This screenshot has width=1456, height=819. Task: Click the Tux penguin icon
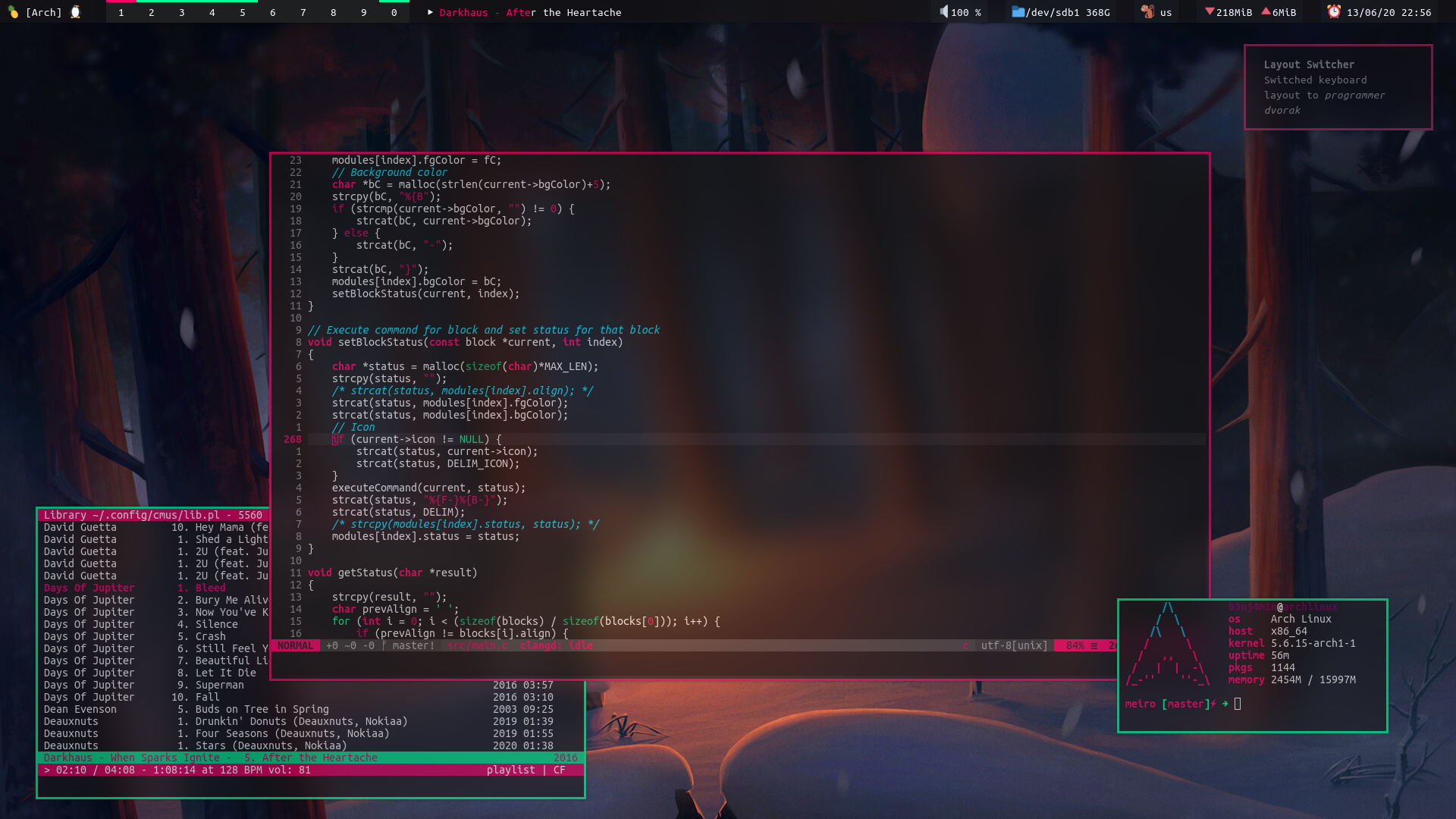[75, 12]
